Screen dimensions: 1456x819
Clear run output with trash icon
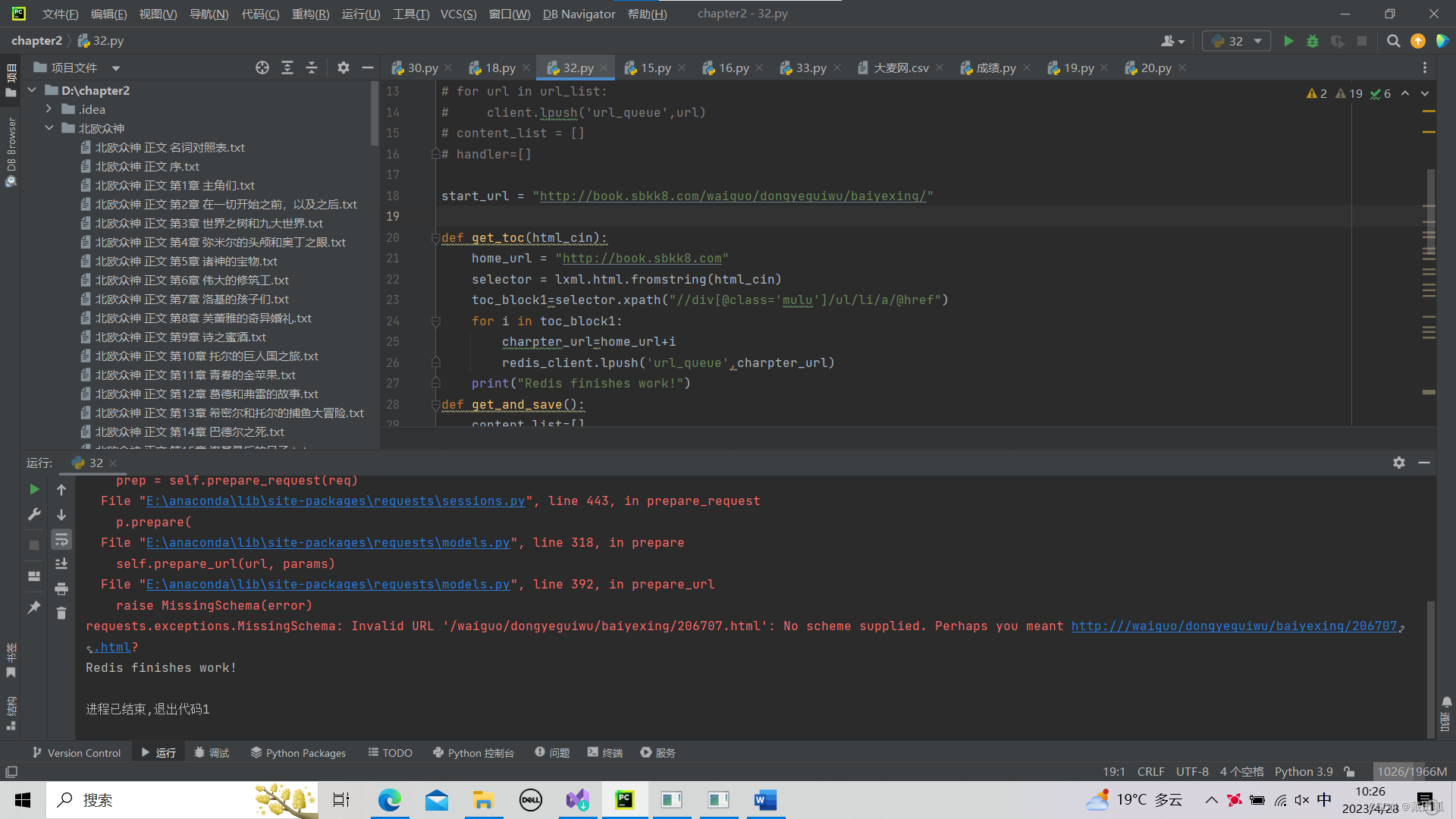tap(61, 613)
